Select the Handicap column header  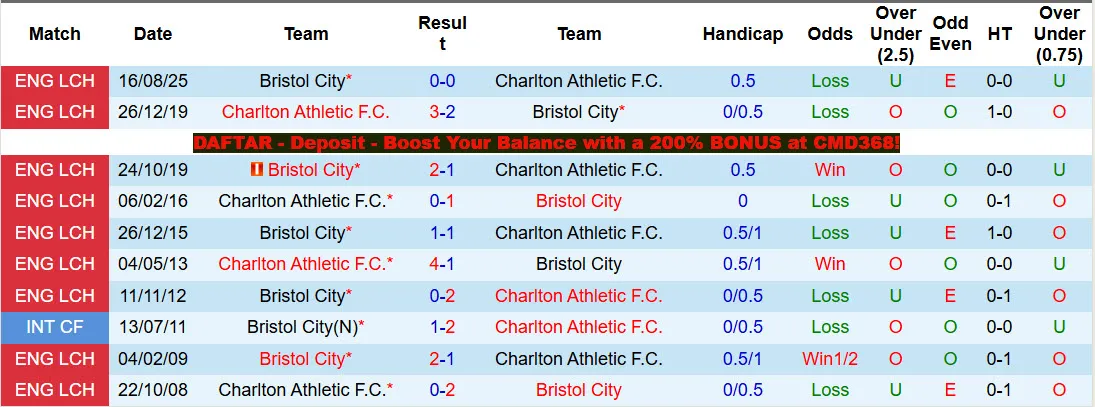pyautogui.click(x=742, y=34)
